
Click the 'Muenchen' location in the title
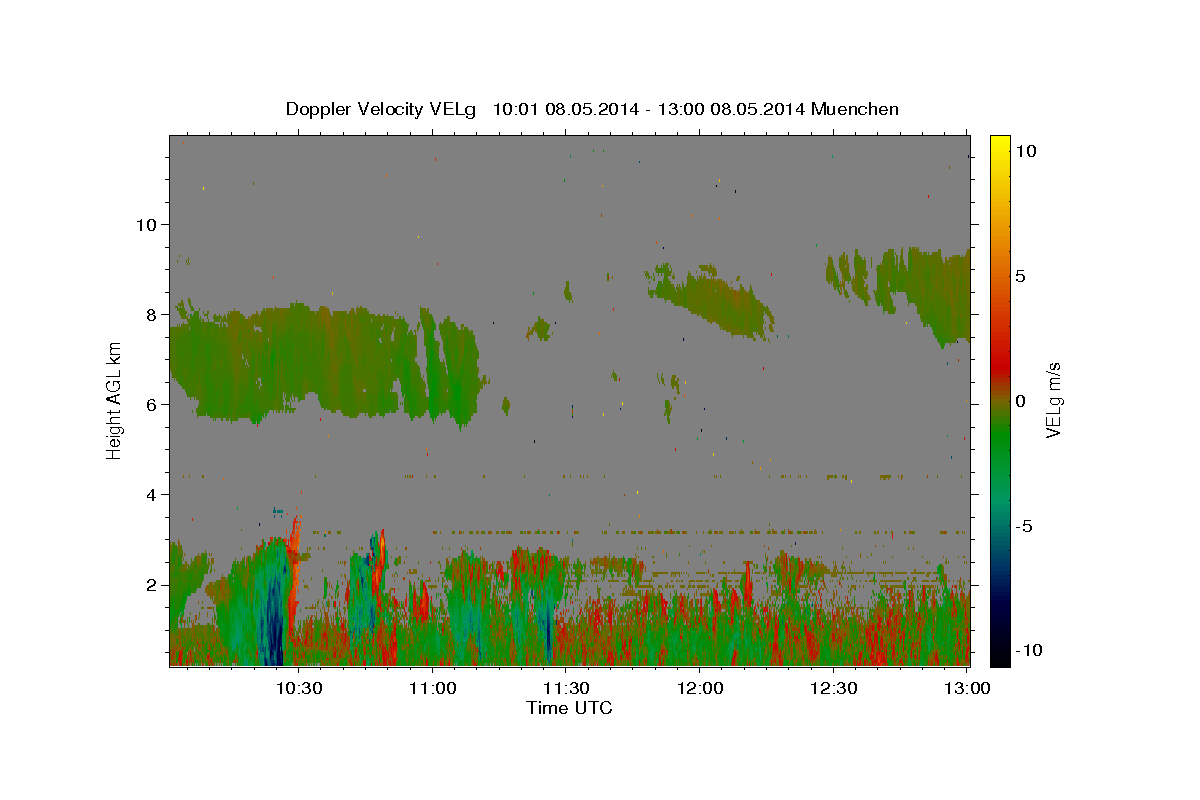click(x=856, y=109)
